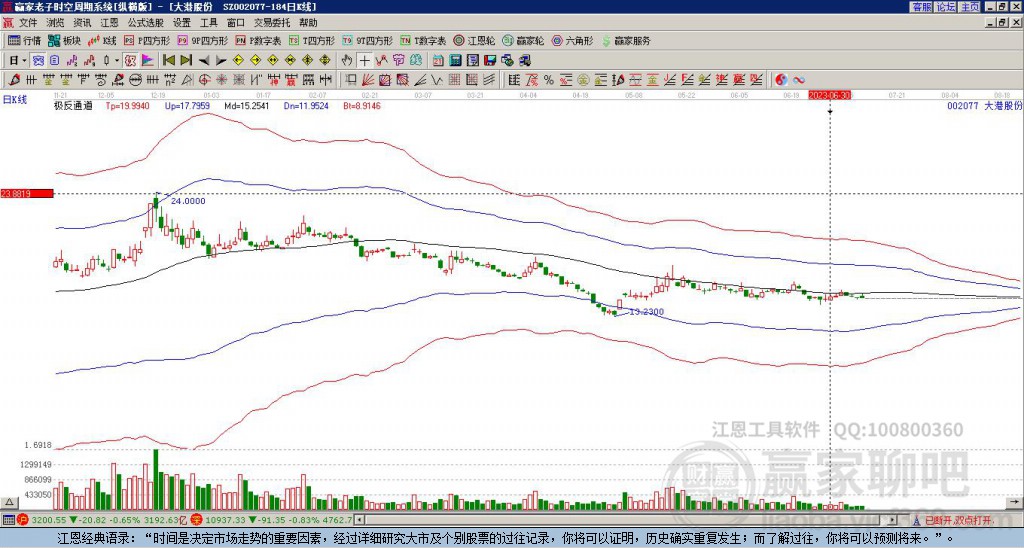This screenshot has height=548, width=1024.
Task: Open the 资讯 menu
Action: tap(82, 23)
